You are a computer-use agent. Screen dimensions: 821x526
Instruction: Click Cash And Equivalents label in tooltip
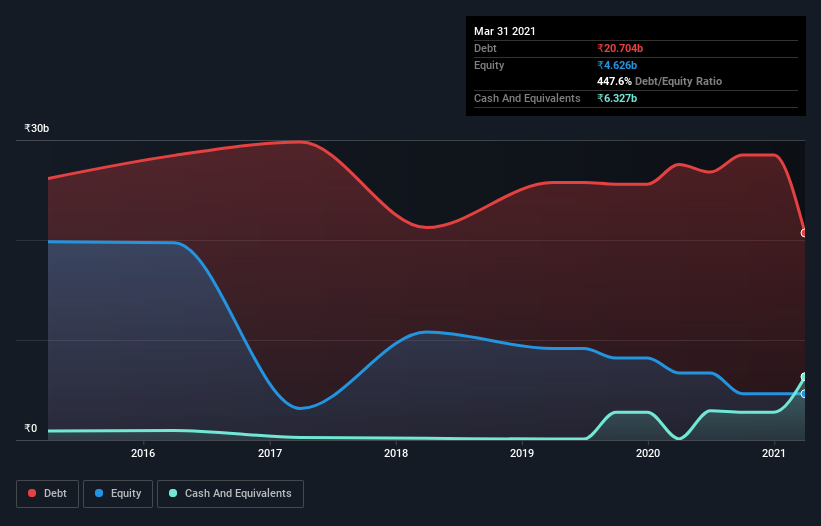pos(527,98)
